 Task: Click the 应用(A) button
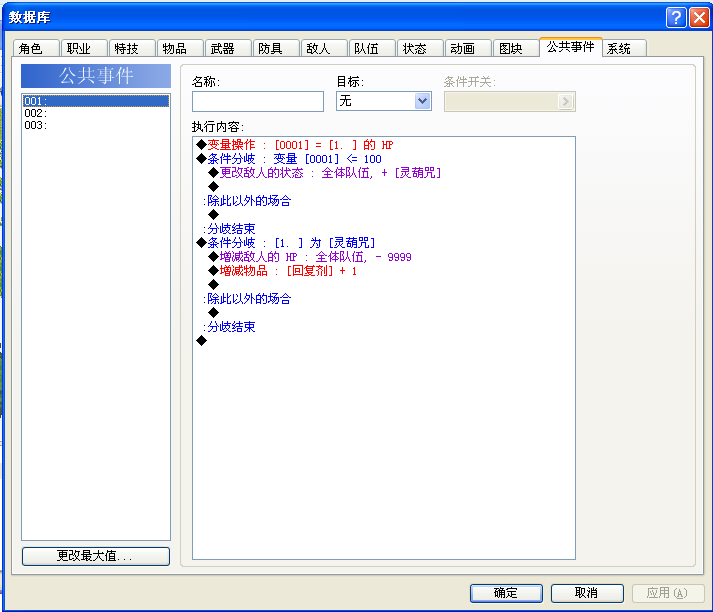(668, 593)
